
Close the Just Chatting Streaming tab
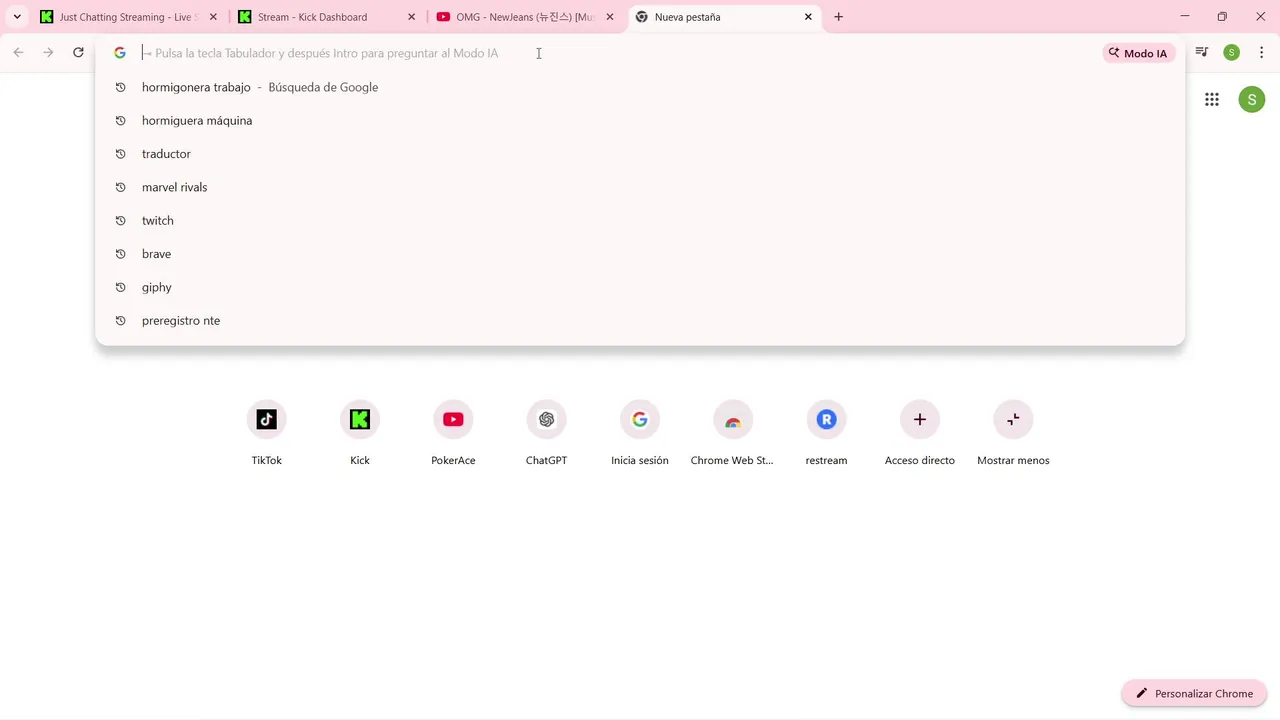pos(213,17)
